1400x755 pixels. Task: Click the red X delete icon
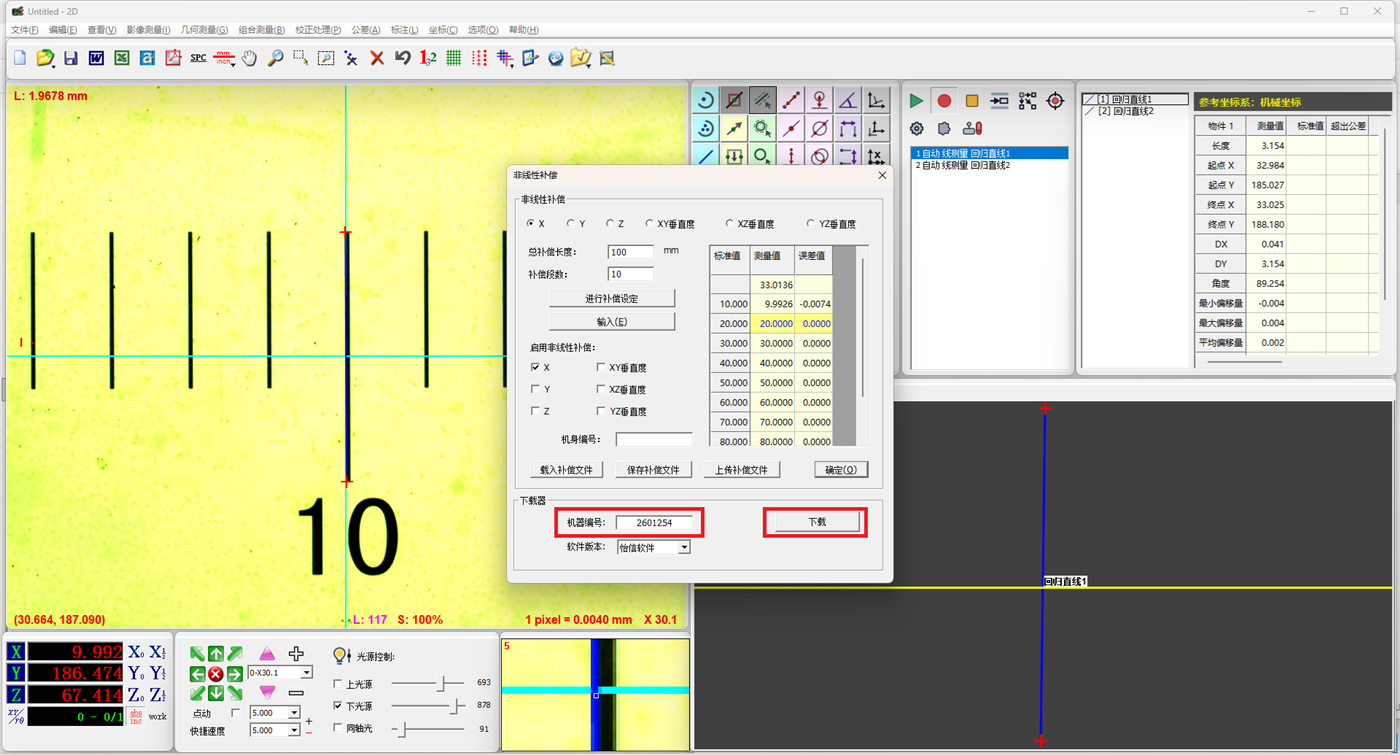pyautogui.click(x=377, y=58)
